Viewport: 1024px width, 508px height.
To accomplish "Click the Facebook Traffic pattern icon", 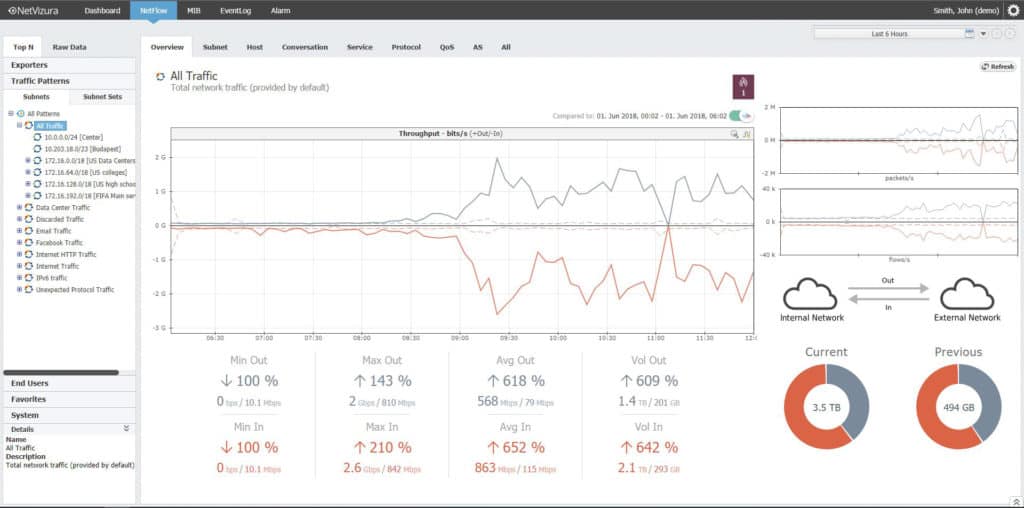I will coord(29,243).
